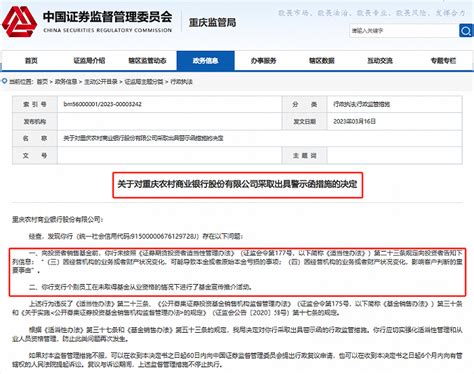Click the 发布机构 label cell

(35, 121)
